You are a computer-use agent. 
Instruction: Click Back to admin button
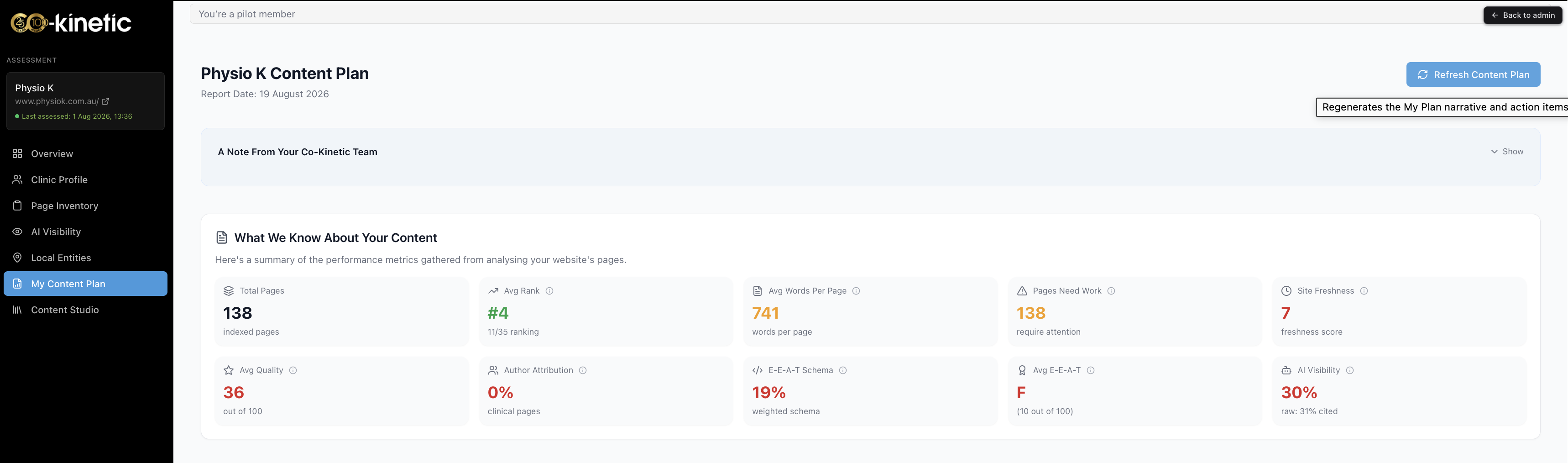click(x=1522, y=15)
